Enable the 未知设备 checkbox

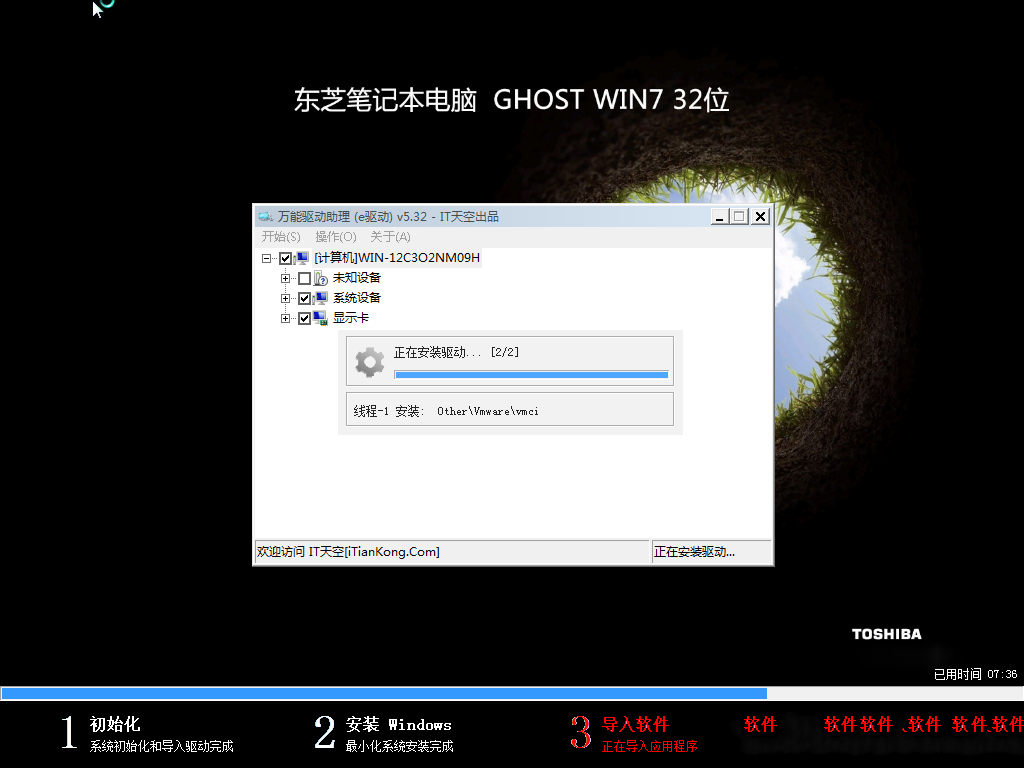click(305, 278)
